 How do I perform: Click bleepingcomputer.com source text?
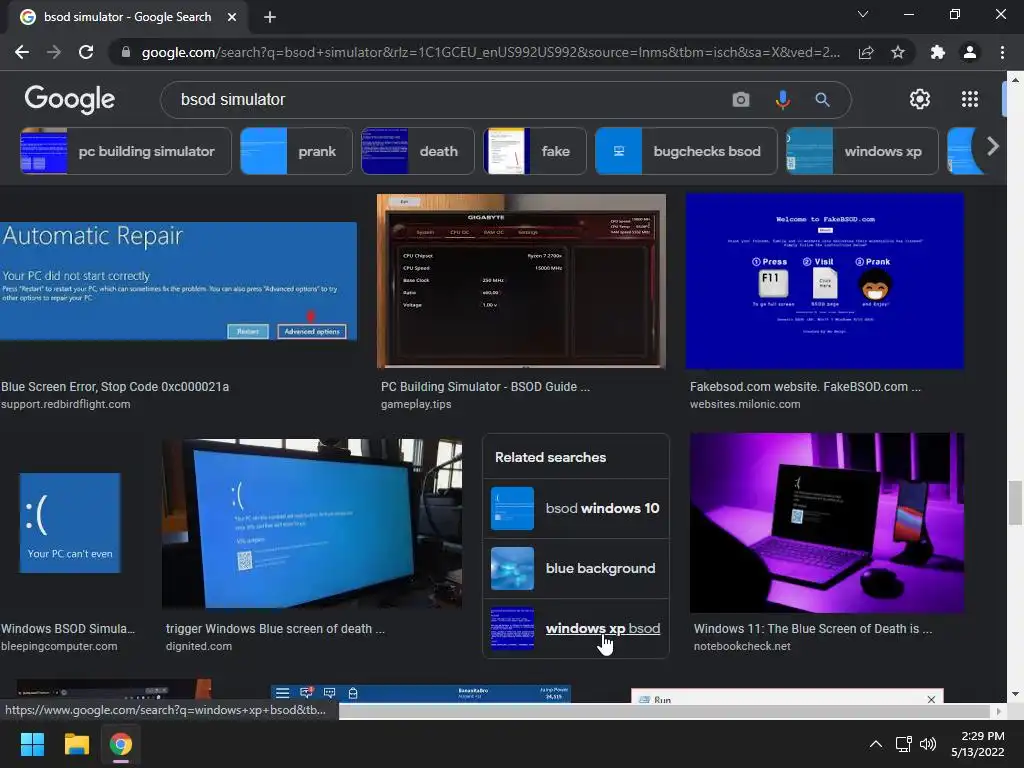[59, 646]
